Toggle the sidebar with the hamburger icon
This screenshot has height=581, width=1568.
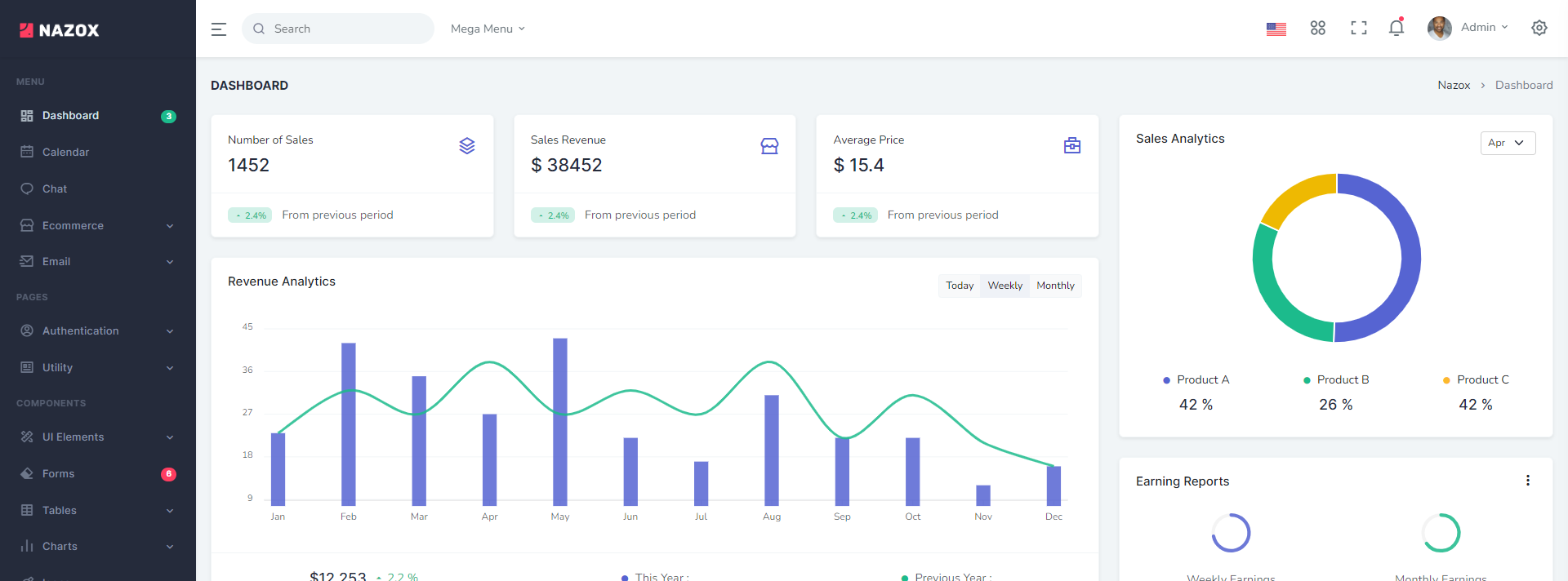[x=218, y=29]
